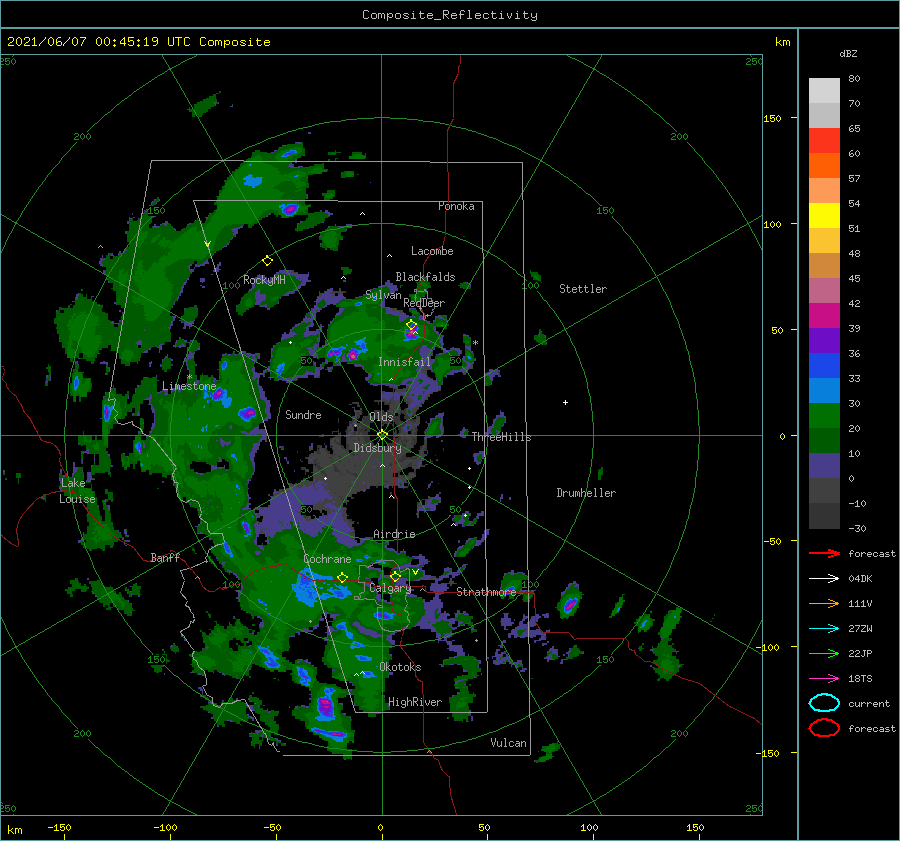The width and height of the screenshot is (900, 841).
Task: Click the white 04DK arrow icon
Action: [824, 578]
